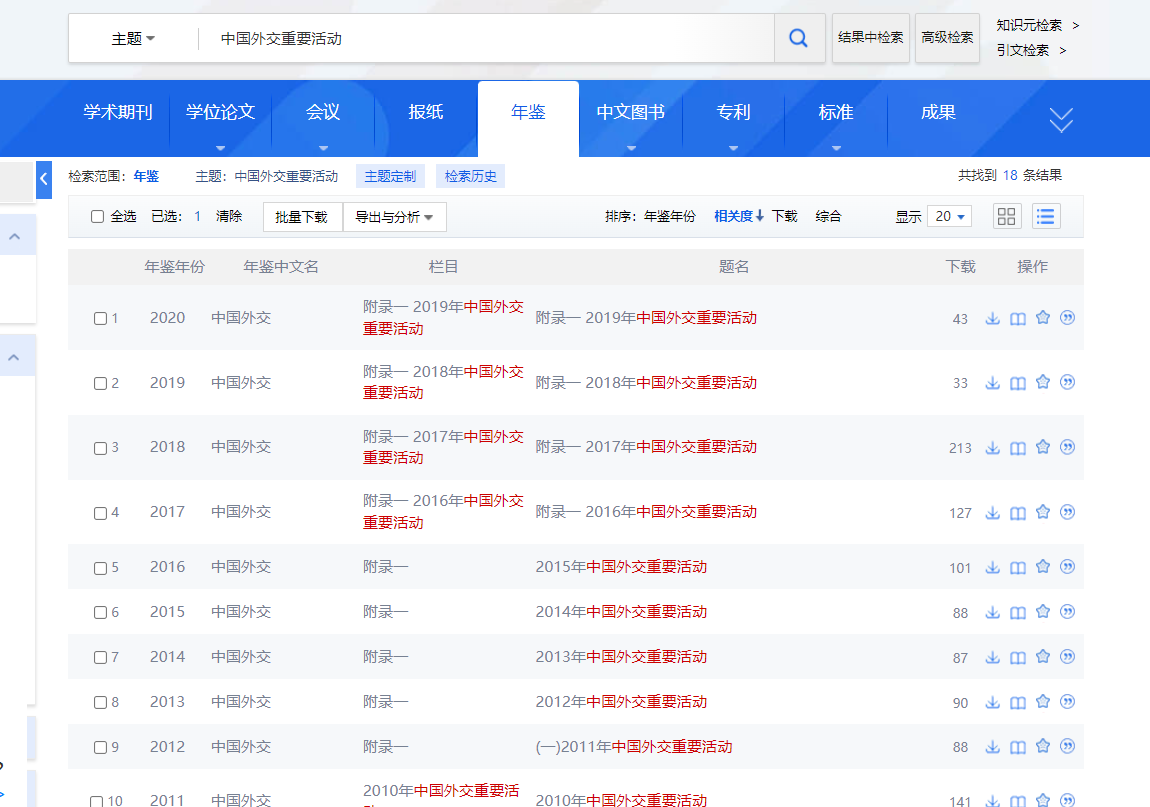
Task: Click the search input containing 中国外交重要活动
Action: coord(480,39)
